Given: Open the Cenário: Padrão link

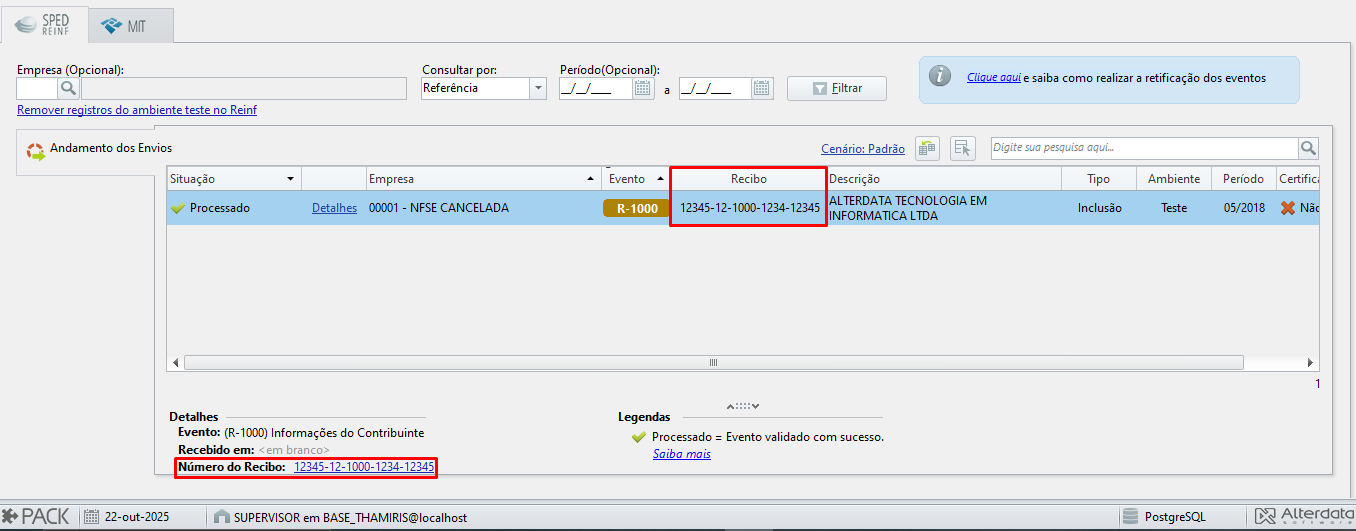Looking at the screenshot, I should (x=863, y=148).
